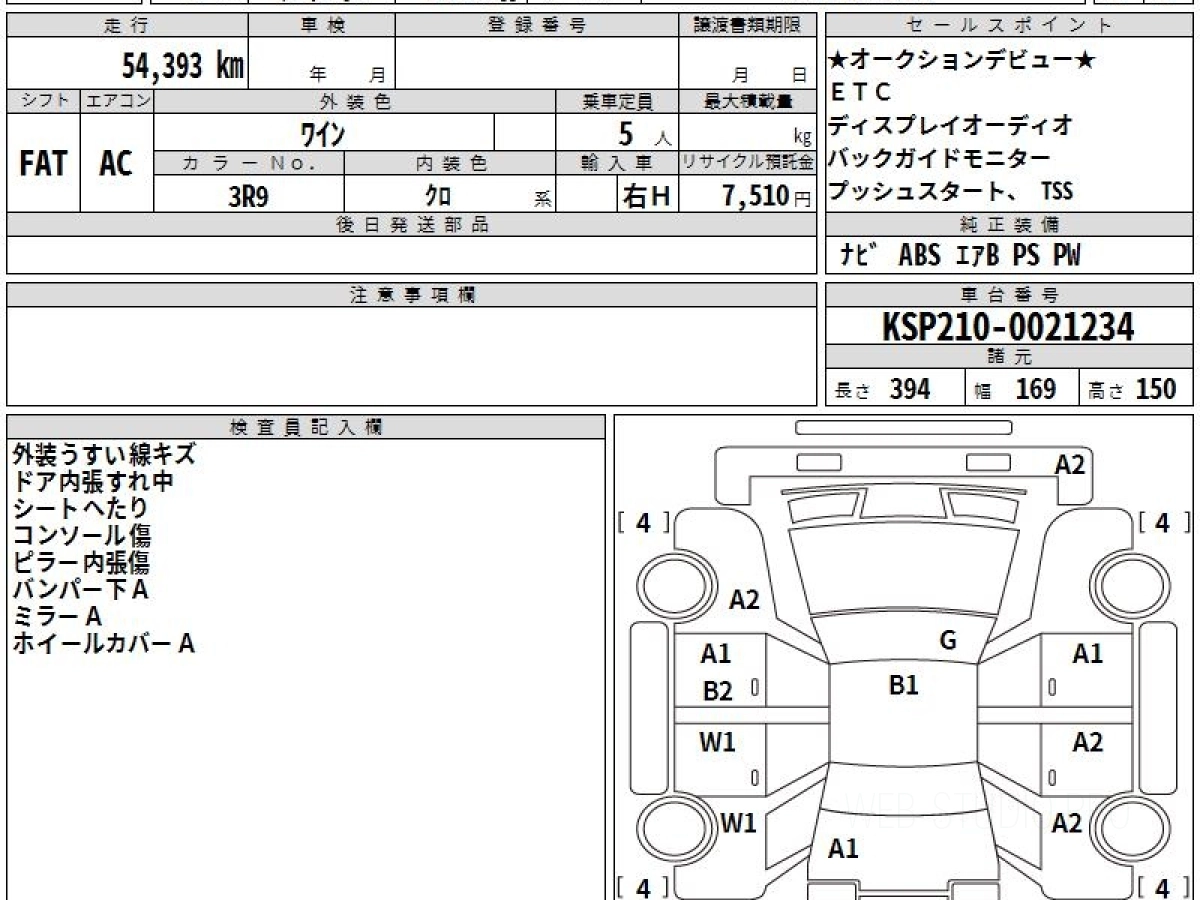Click the B2 mark on car diagram
Image resolution: width=1200 pixels, height=900 pixels.
(717, 690)
